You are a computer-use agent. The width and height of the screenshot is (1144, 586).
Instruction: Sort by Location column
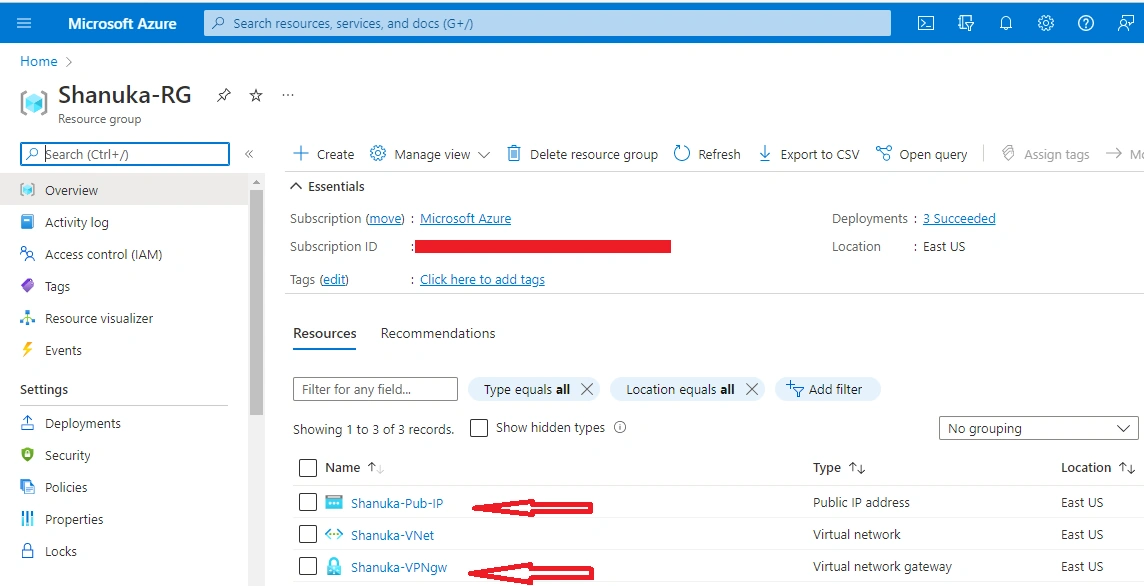(1098, 467)
